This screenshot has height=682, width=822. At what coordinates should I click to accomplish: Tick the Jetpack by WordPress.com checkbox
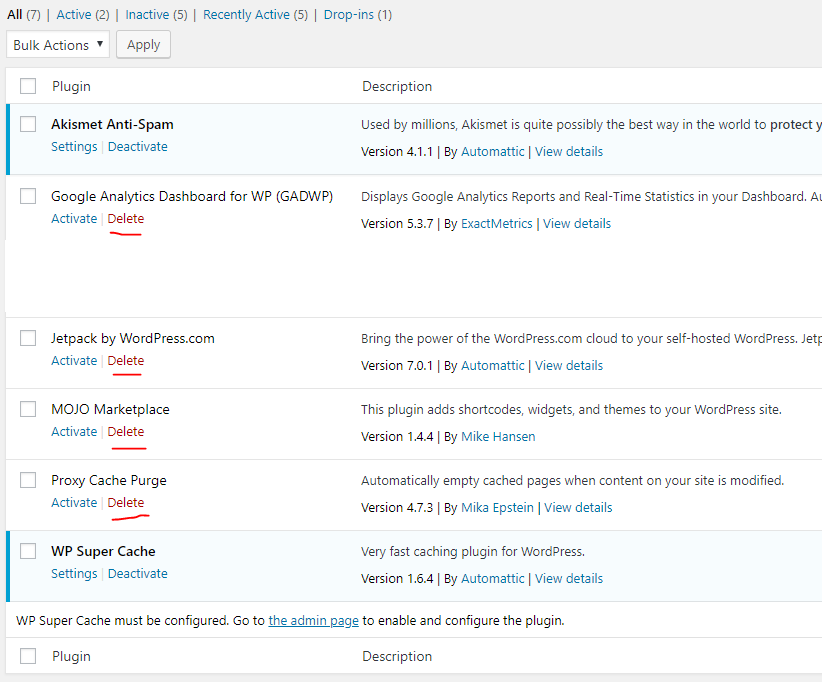[x=28, y=338]
